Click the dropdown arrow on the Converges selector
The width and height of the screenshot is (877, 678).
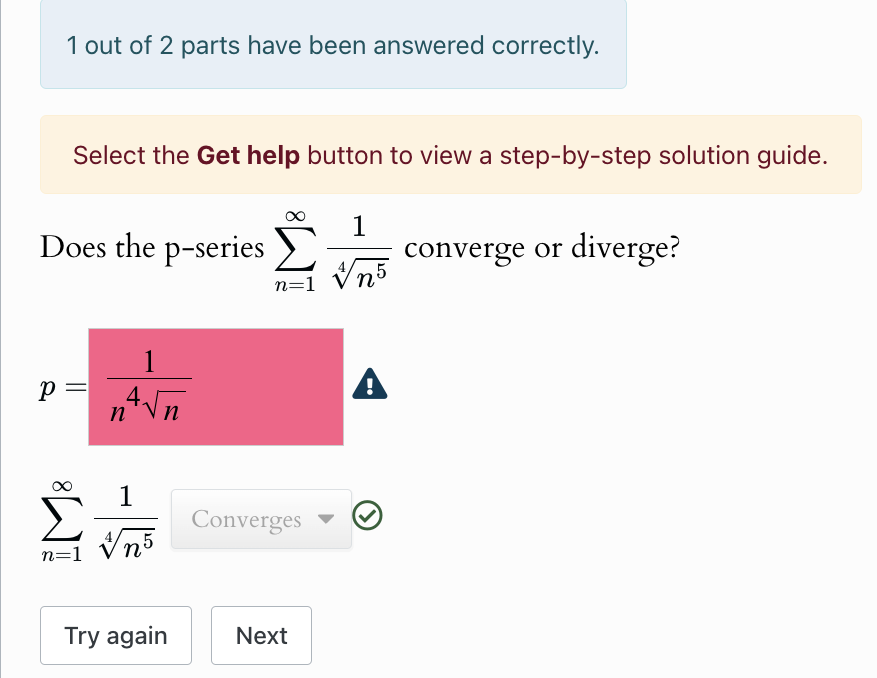327,519
